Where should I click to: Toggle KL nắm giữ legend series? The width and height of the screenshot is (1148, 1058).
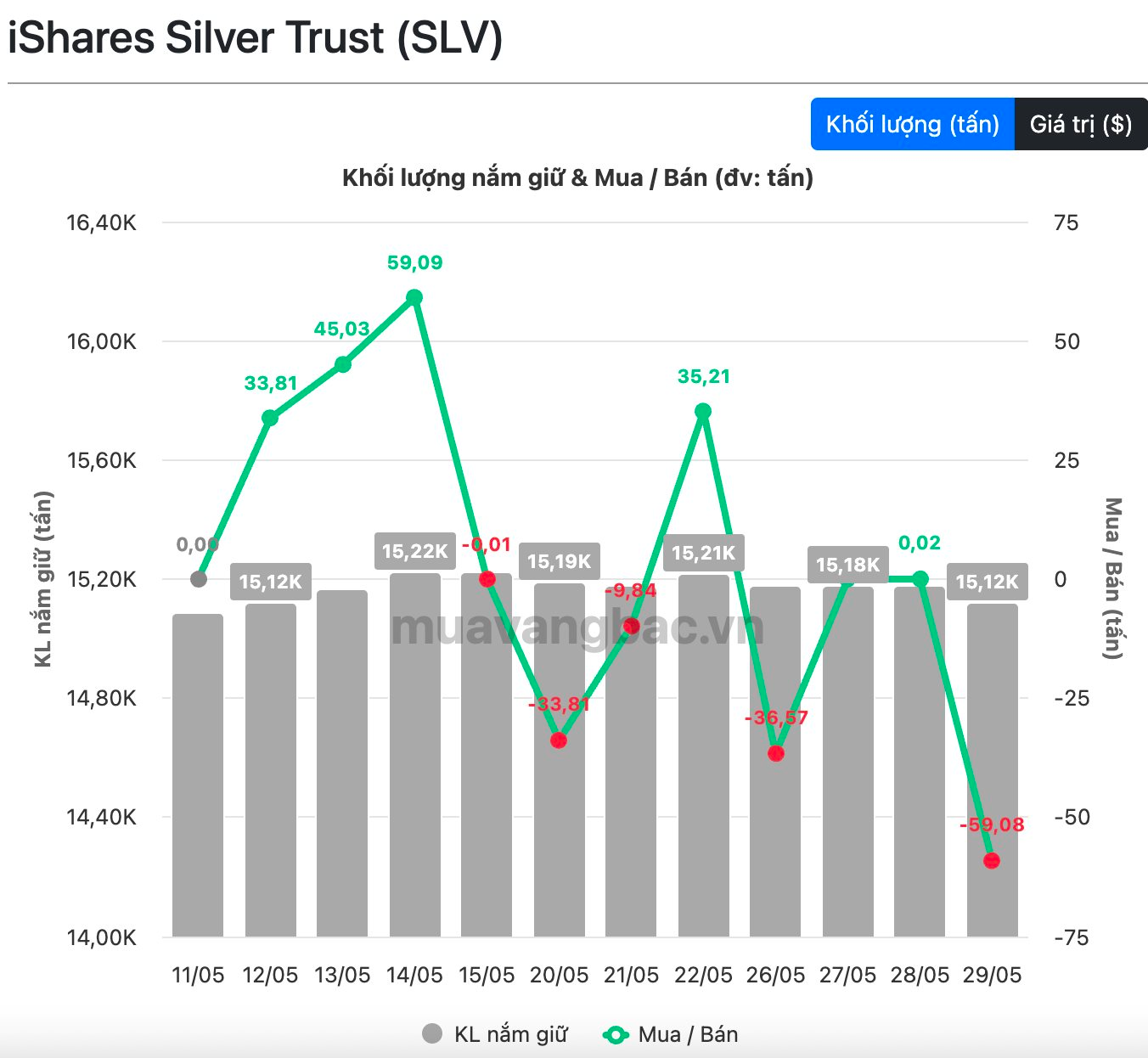pos(495,1034)
